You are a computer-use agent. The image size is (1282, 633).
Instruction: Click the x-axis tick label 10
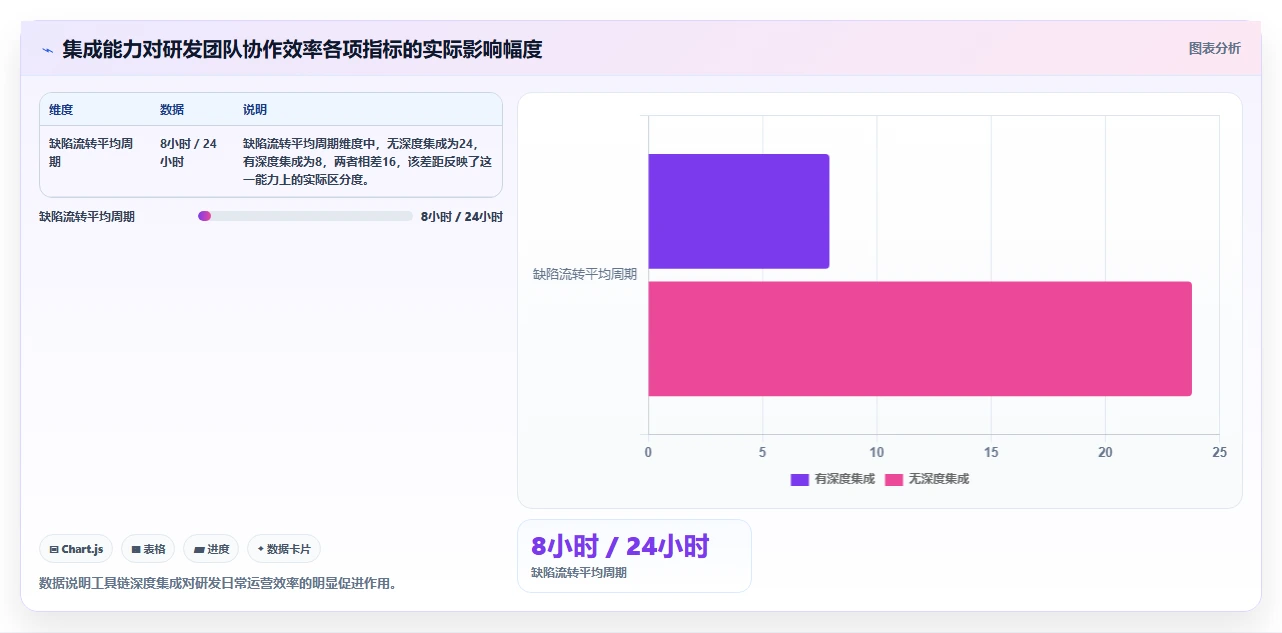tap(877, 452)
